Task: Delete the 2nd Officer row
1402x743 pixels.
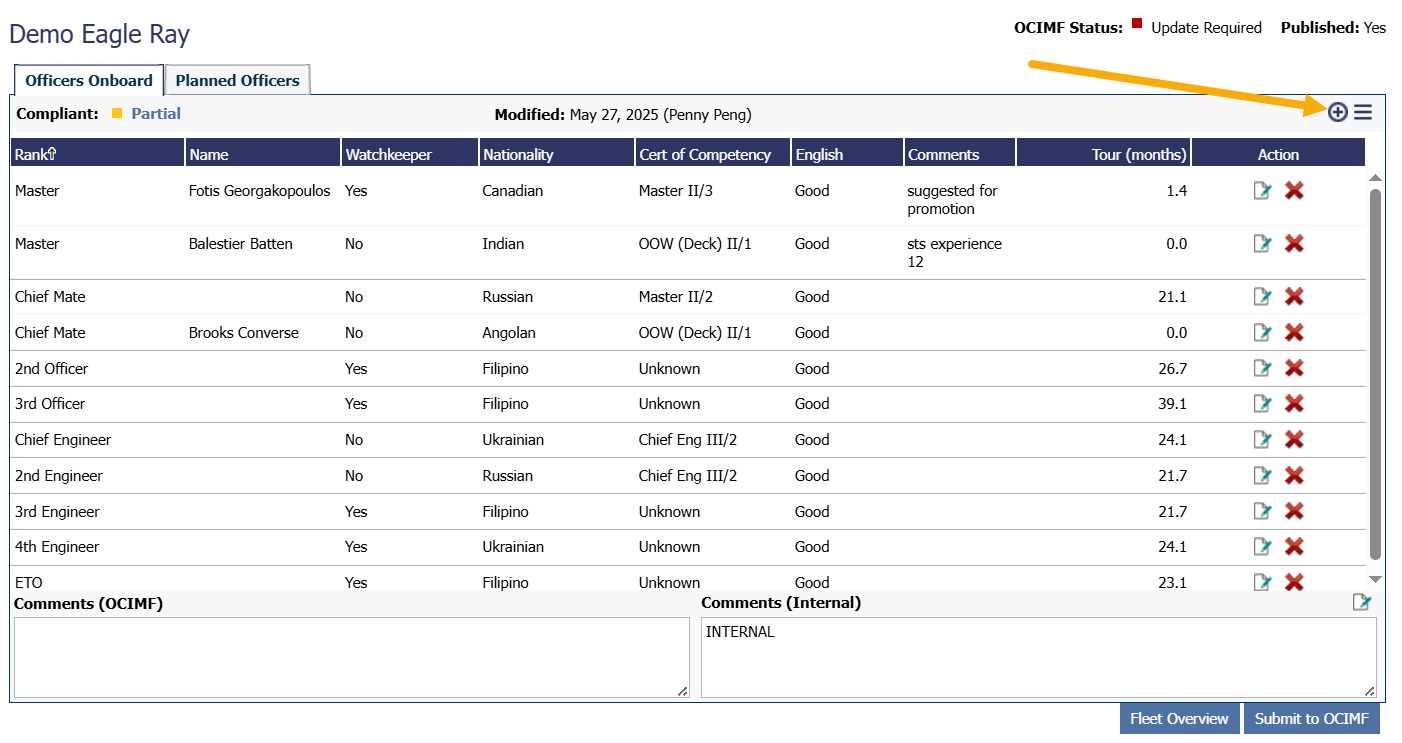Action: coord(1294,368)
